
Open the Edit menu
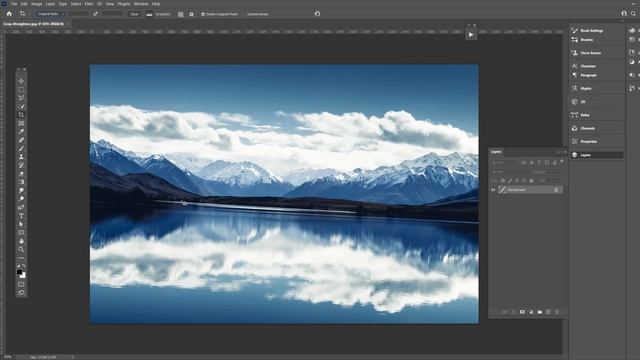24,4
